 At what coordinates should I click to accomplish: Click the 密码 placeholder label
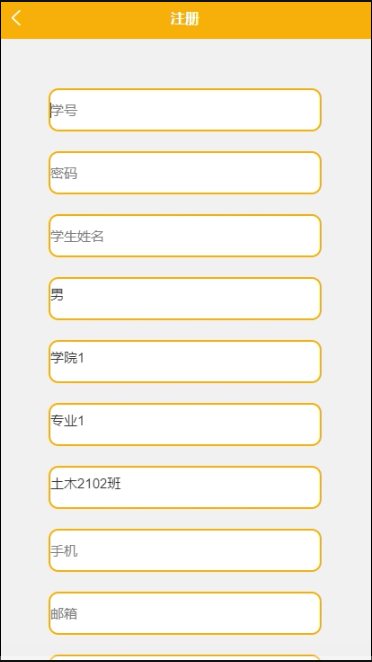coord(64,174)
